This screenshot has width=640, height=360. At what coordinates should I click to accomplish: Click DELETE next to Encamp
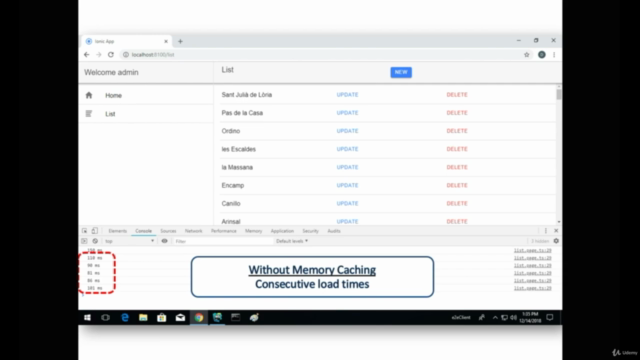coord(457,185)
